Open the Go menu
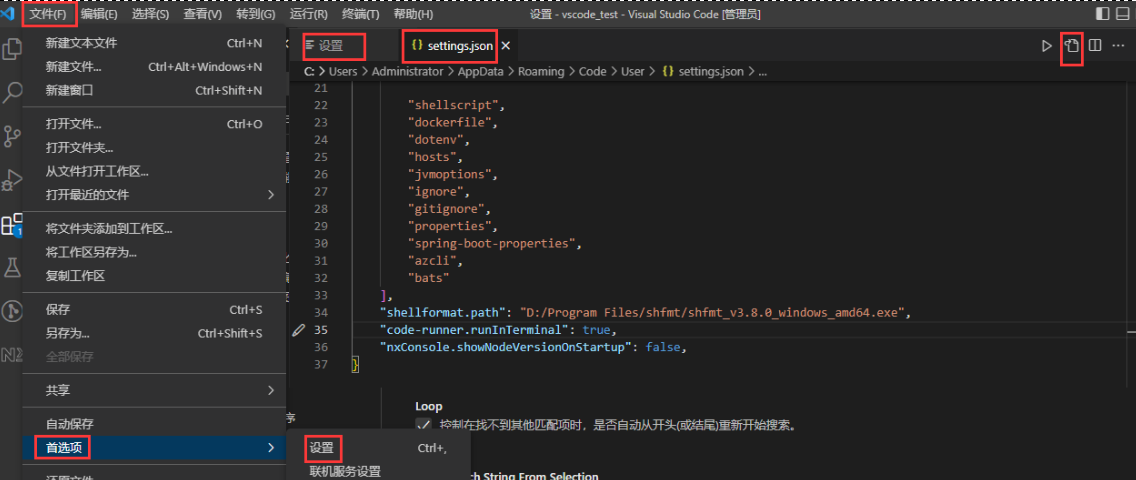1136x480 pixels. [x=256, y=14]
